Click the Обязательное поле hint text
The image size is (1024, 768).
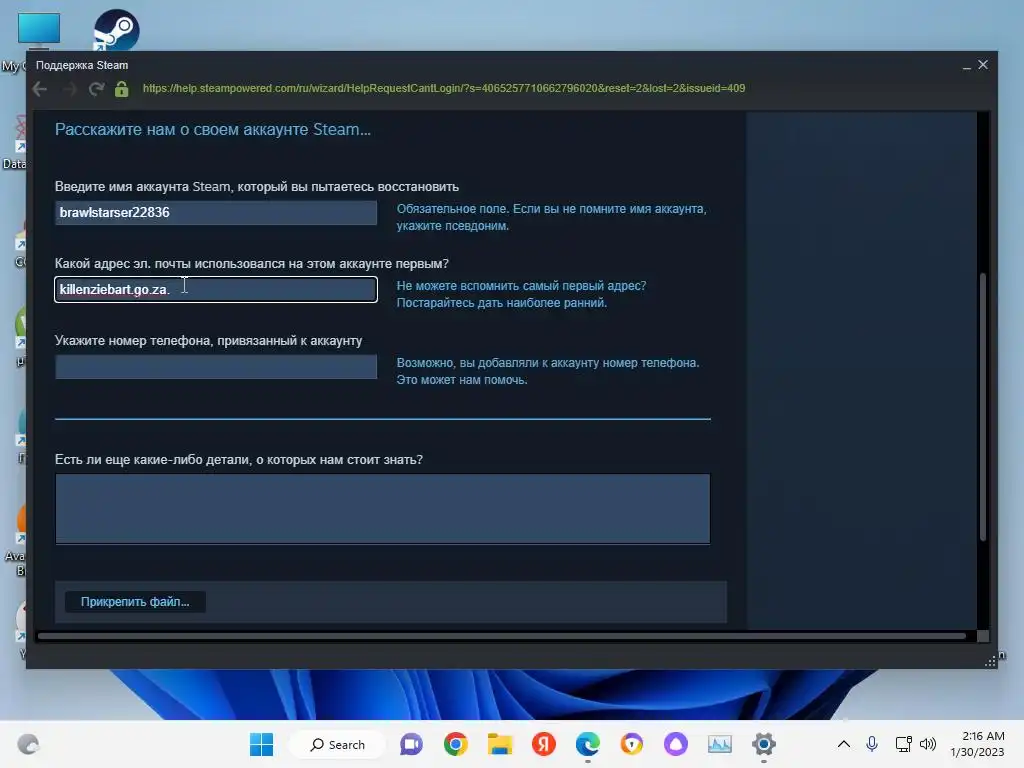[x=552, y=217]
